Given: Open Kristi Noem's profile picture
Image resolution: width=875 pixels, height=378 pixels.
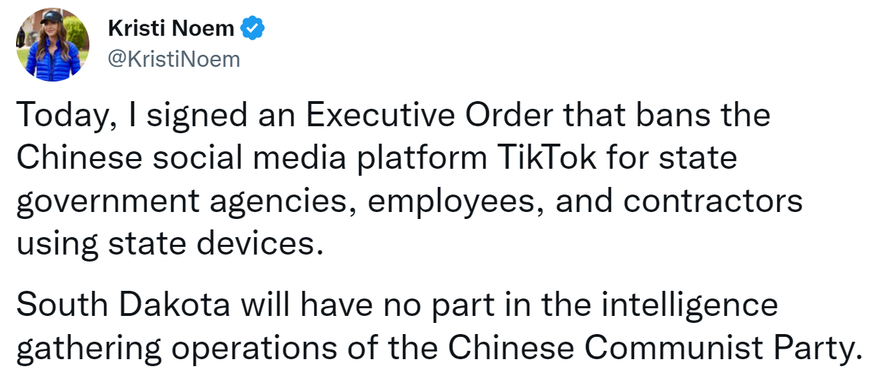Looking at the screenshot, I should (52, 45).
